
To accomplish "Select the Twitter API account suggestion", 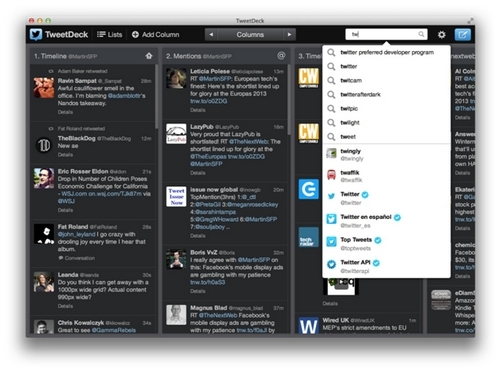I will pyautogui.click(x=386, y=266).
